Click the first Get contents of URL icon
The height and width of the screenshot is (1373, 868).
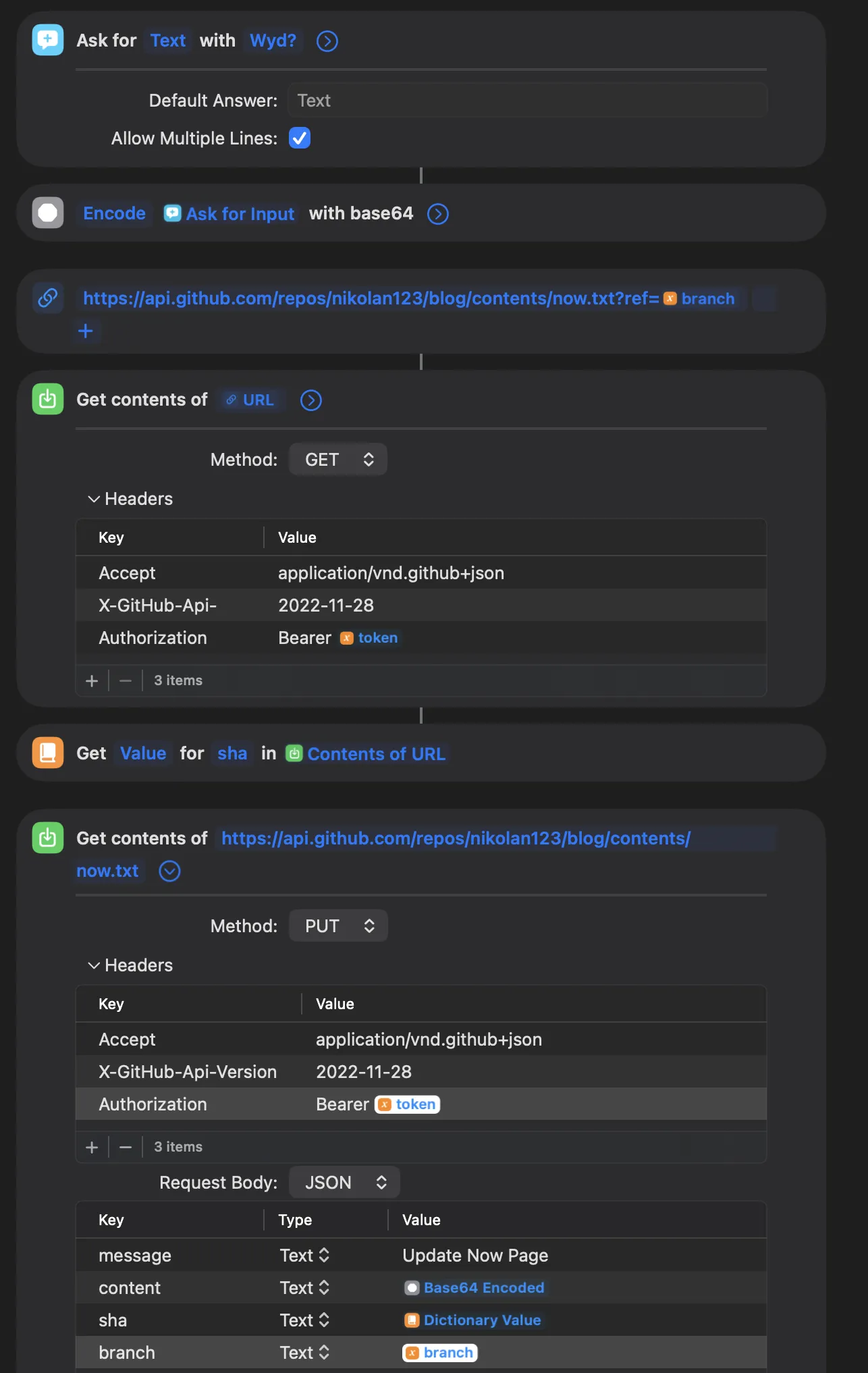coord(48,400)
